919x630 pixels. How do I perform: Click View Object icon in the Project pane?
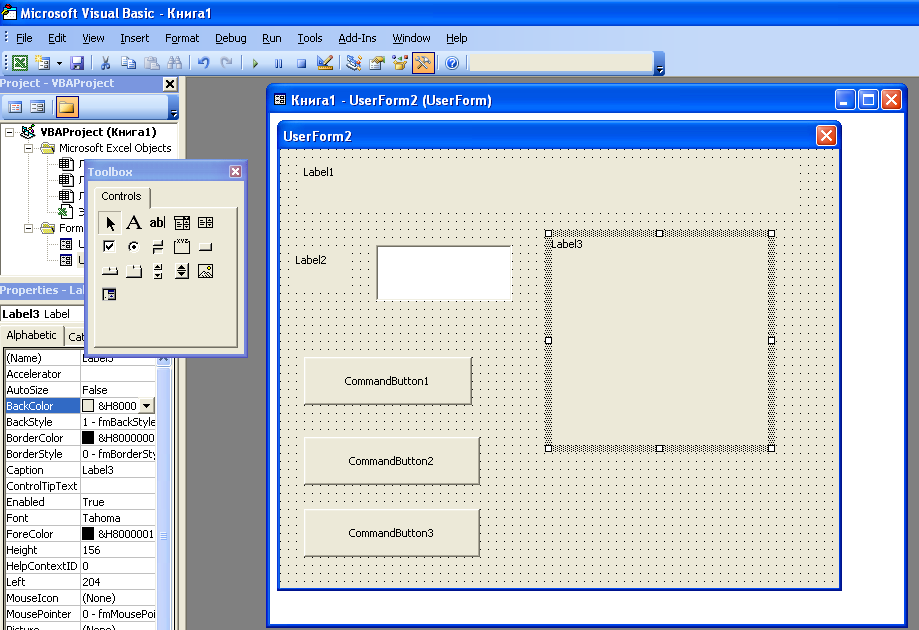38,107
